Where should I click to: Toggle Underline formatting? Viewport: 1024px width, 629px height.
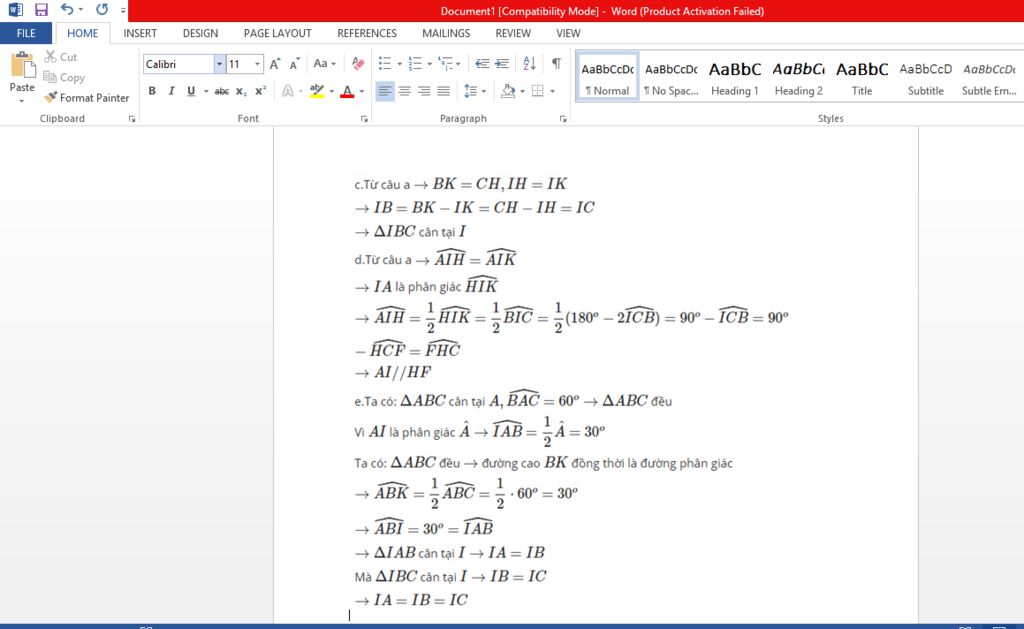191,91
